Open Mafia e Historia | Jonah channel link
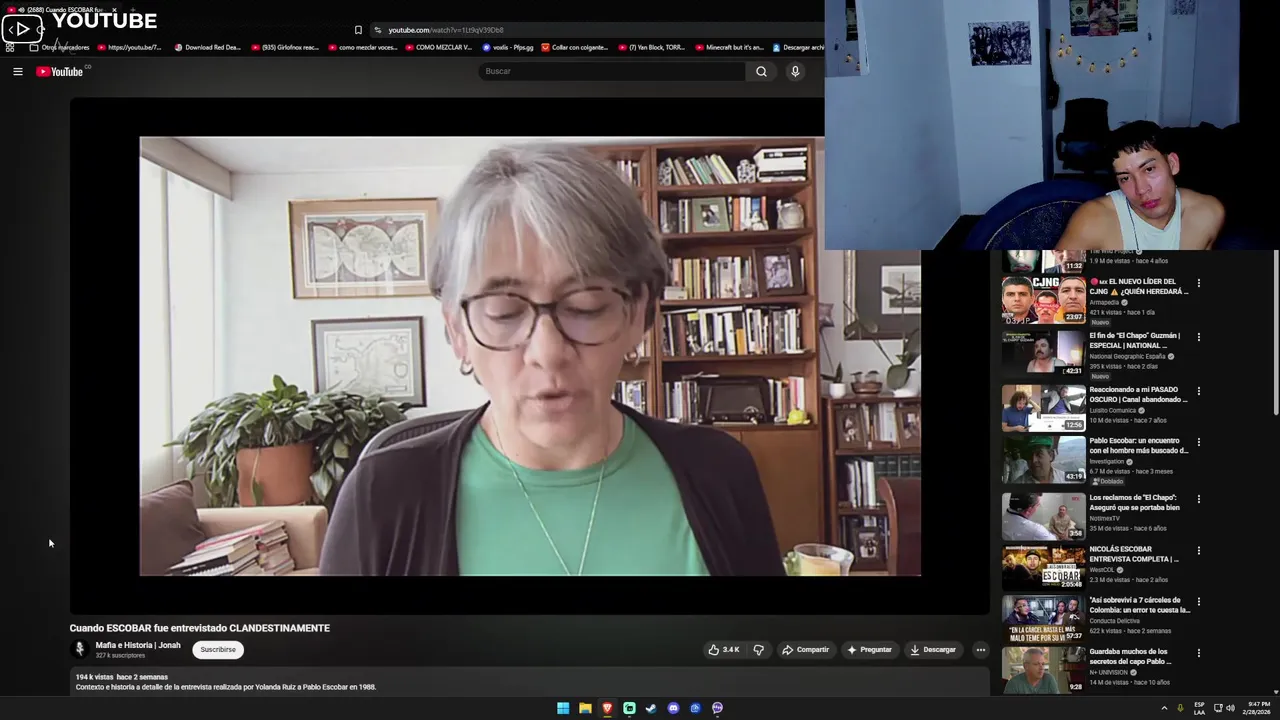 click(x=138, y=645)
